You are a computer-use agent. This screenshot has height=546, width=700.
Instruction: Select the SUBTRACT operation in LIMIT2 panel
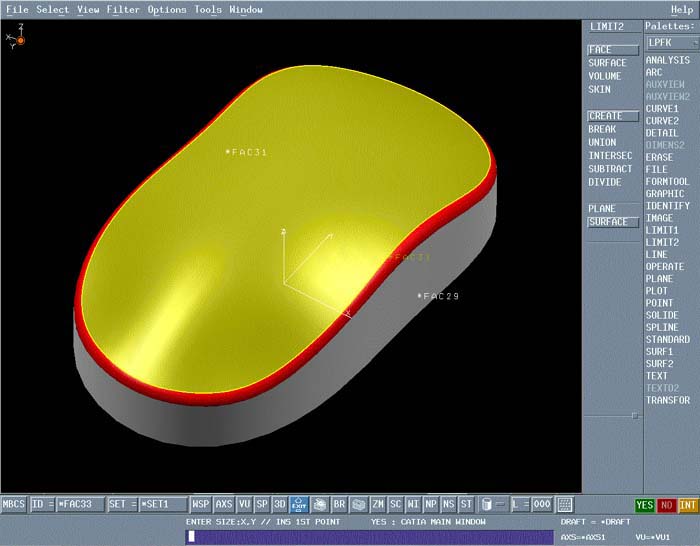[610, 169]
